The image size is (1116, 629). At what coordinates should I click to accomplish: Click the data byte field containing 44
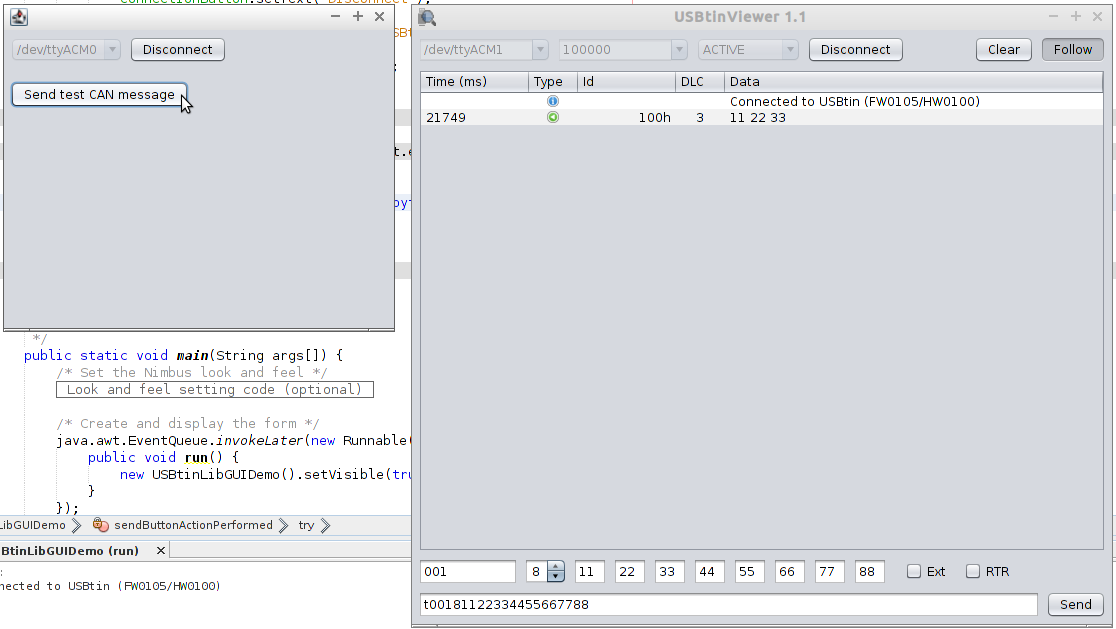[x=710, y=571]
